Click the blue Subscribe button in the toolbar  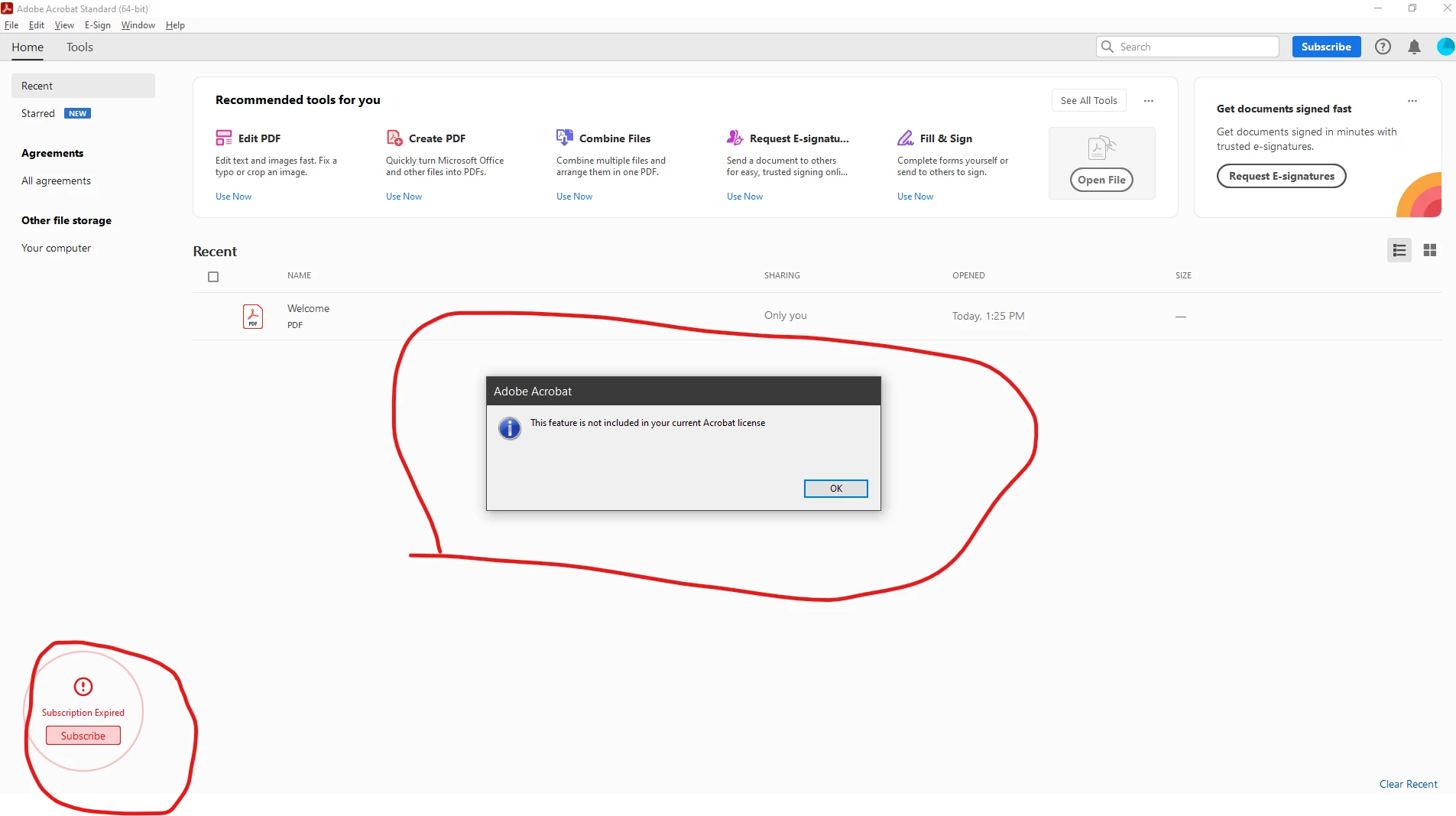point(1326,47)
